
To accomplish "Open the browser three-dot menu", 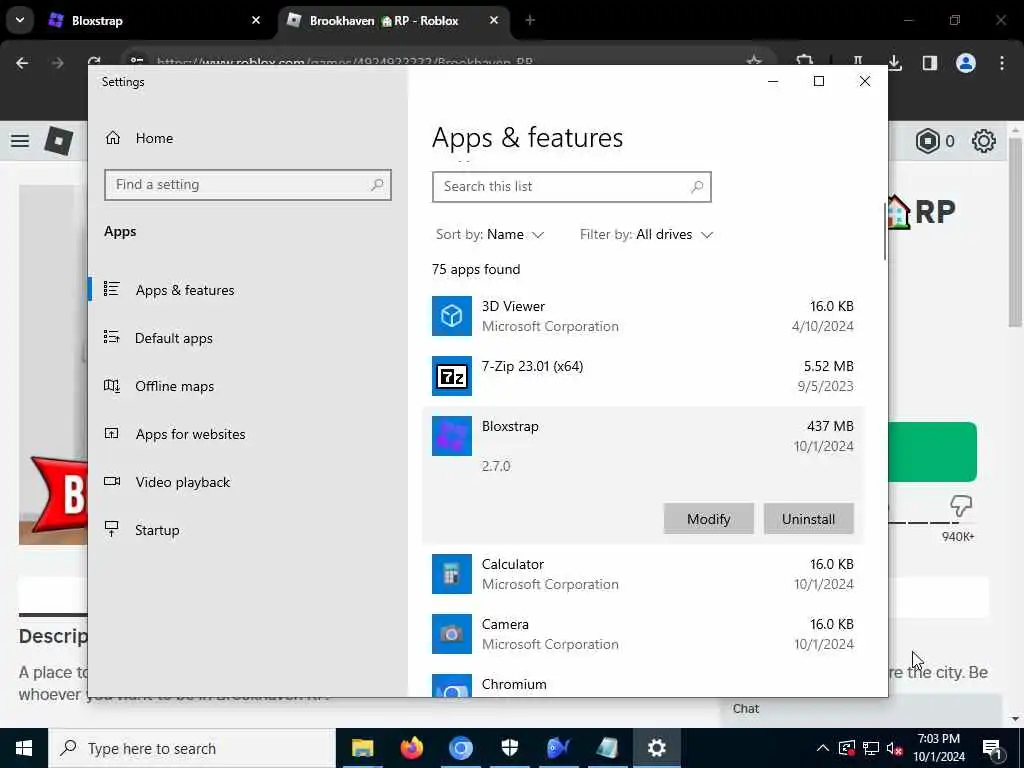I will point(1002,63).
